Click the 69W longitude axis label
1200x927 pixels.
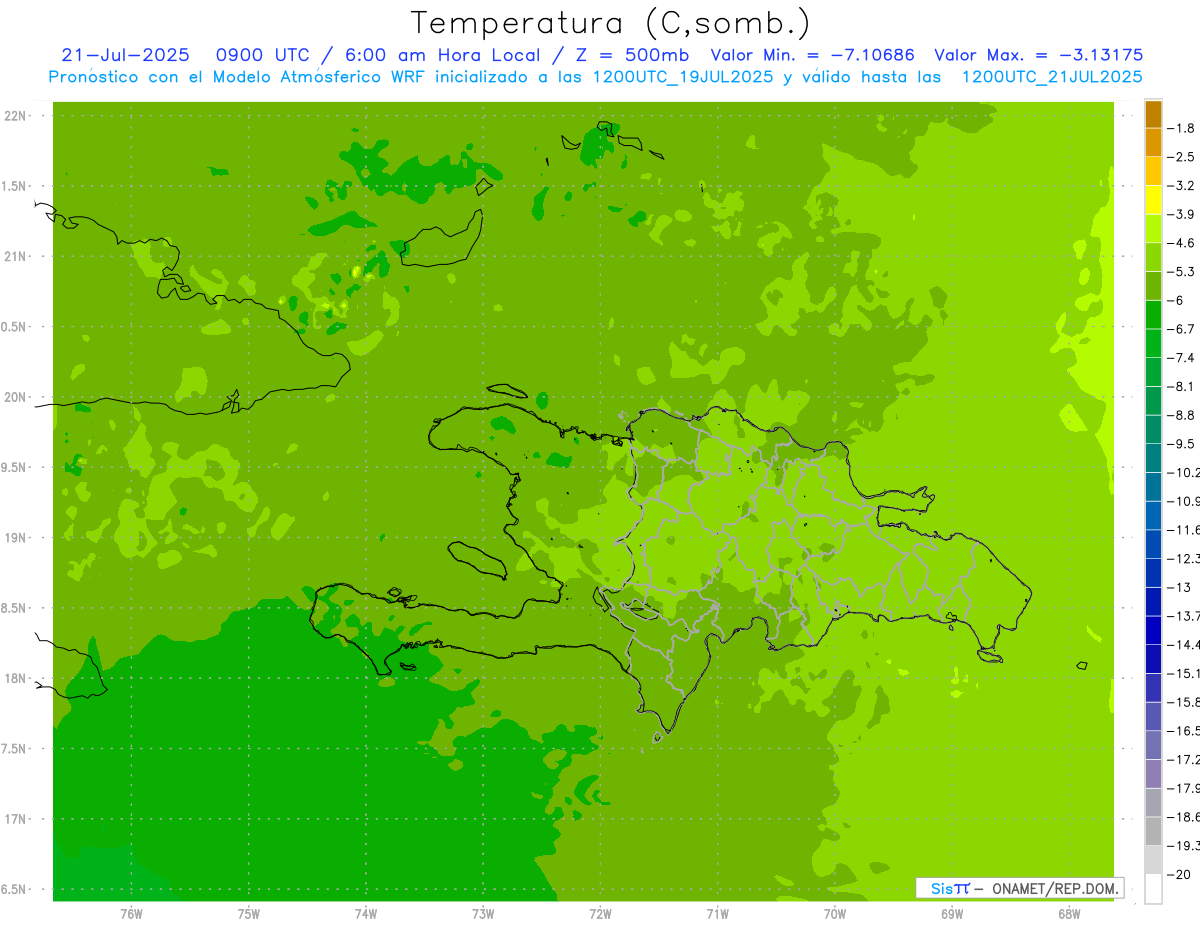952,914
